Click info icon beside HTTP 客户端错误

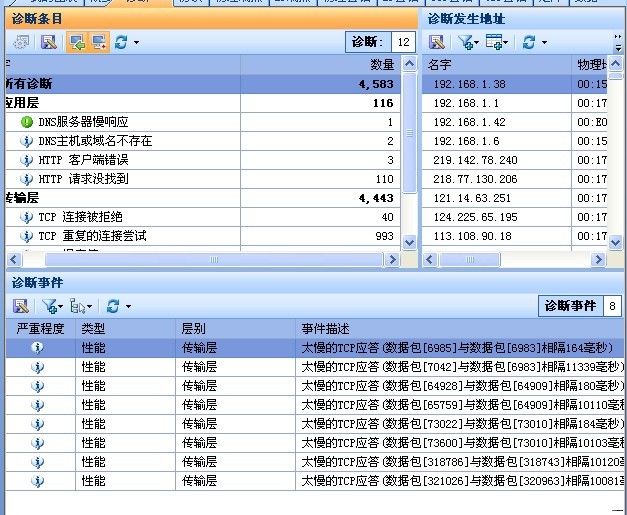tap(26, 160)
